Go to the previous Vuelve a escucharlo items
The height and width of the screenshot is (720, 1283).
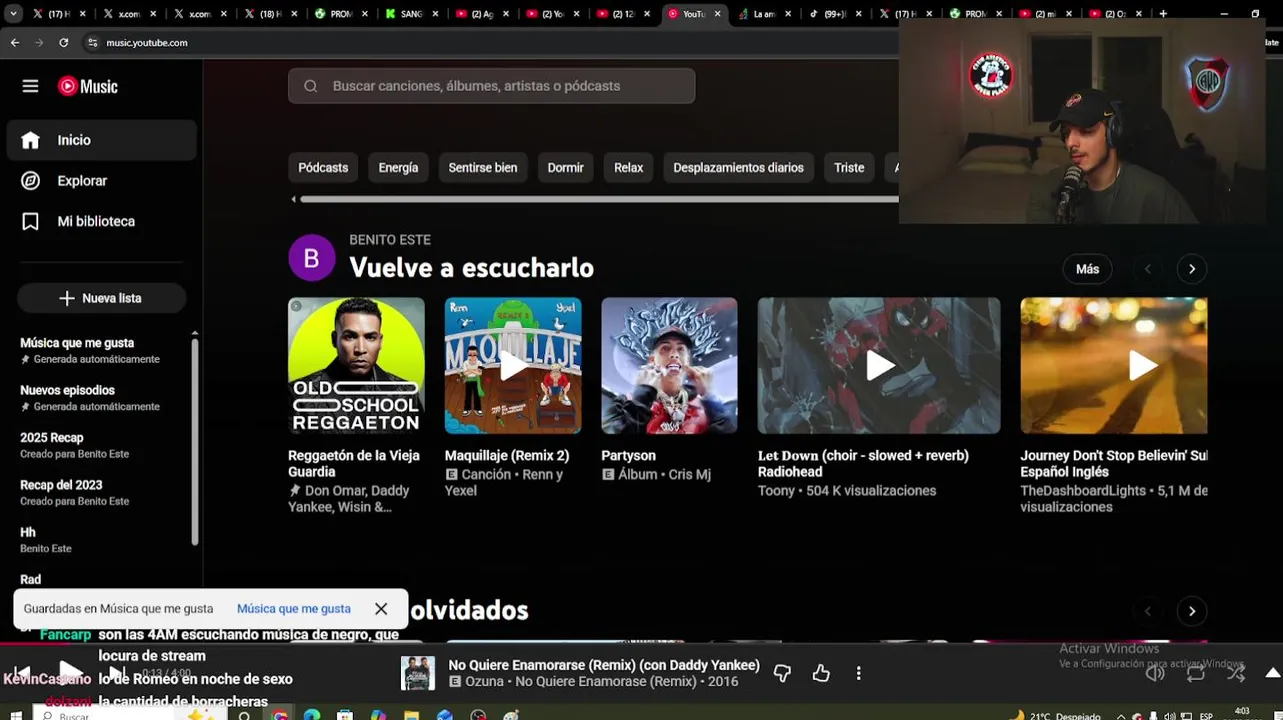click(1148, 269)
